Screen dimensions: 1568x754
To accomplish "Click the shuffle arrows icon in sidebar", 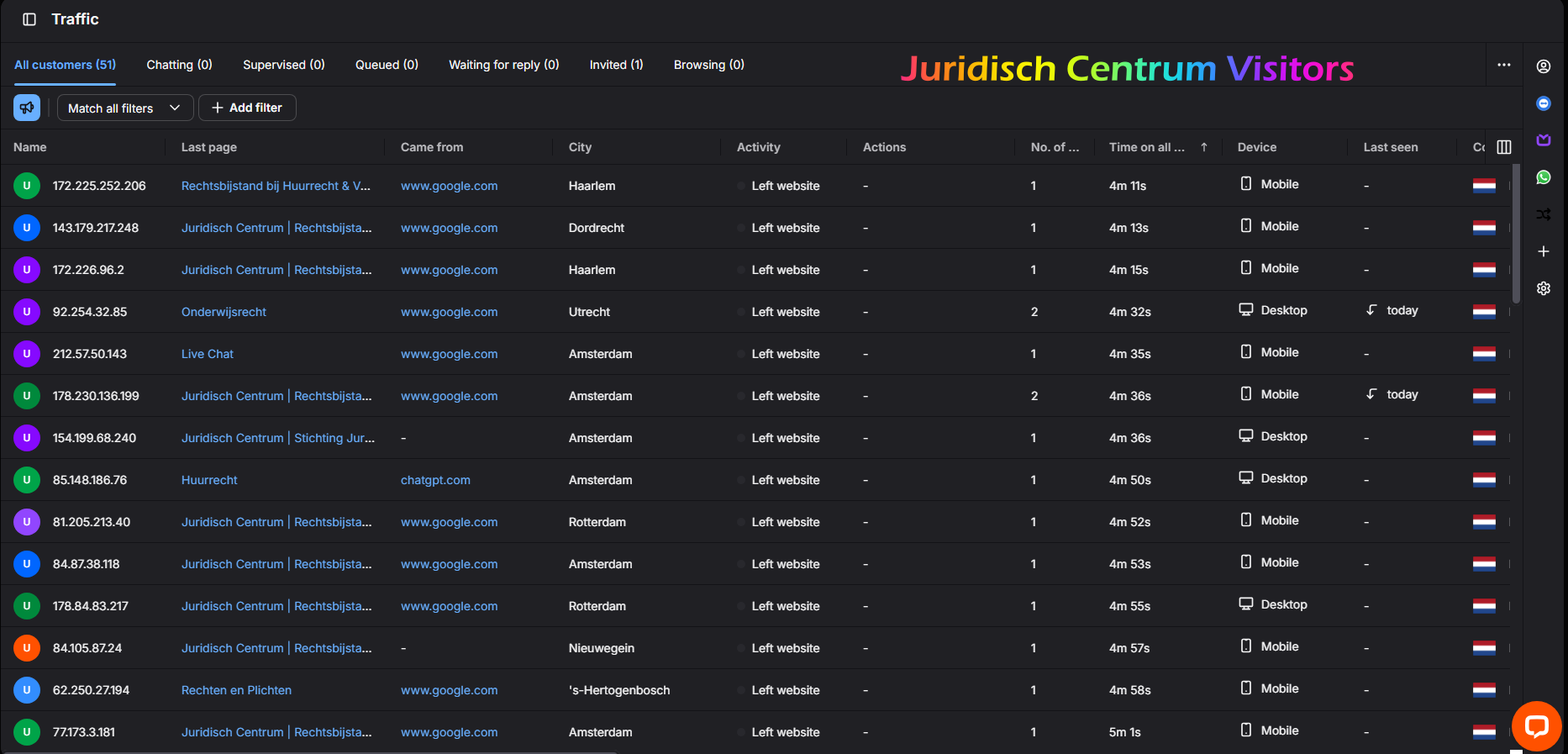I will pyautogui.click(x=1544, y=214).
